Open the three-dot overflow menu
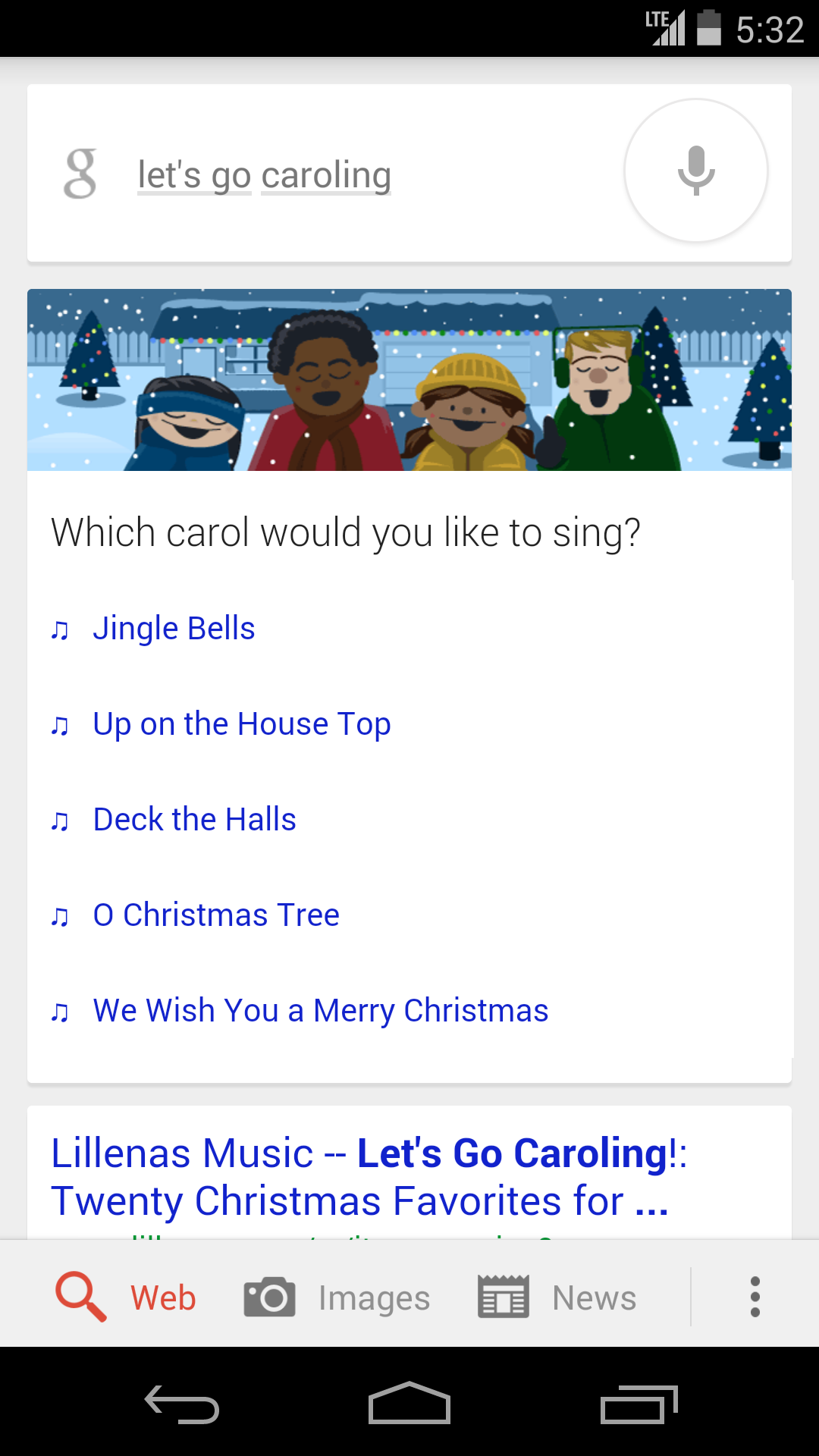This screenshot has width=819, height=1456. coord(755,1297)
